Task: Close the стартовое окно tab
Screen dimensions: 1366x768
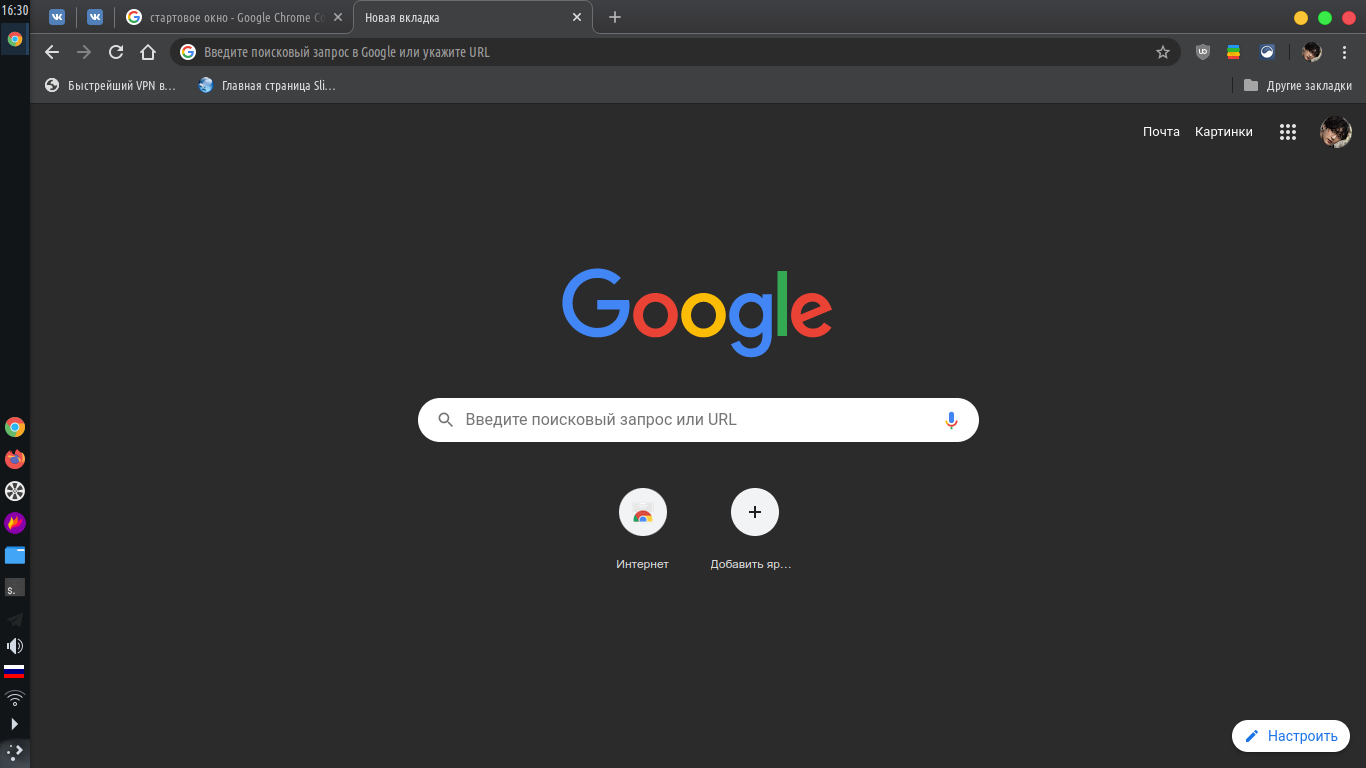Action: 337,17
